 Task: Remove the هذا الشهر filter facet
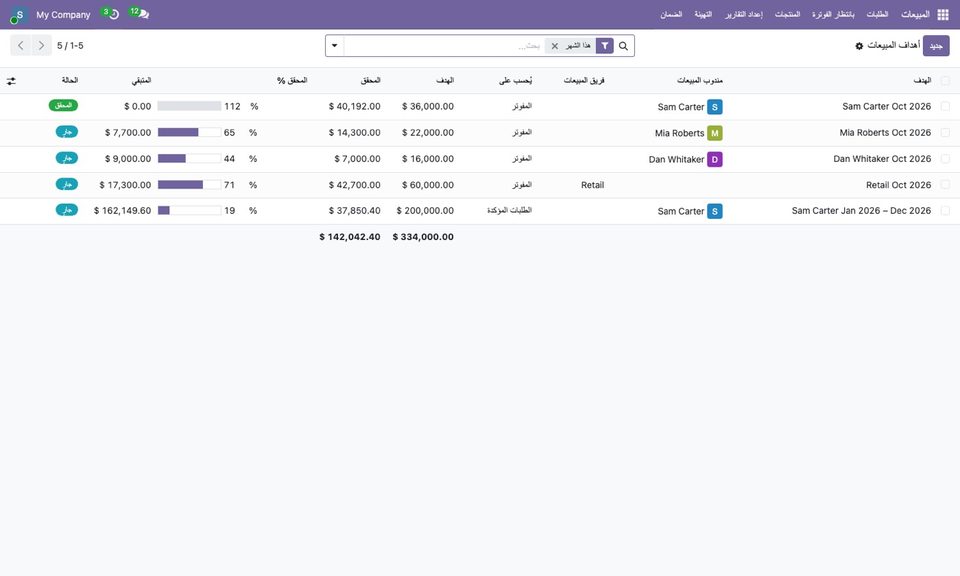point(555,46)
